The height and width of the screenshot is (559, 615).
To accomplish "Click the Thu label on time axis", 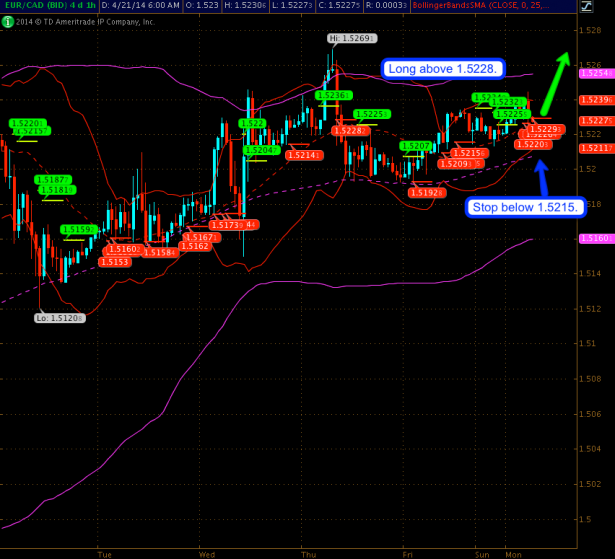I will (309, 554).
